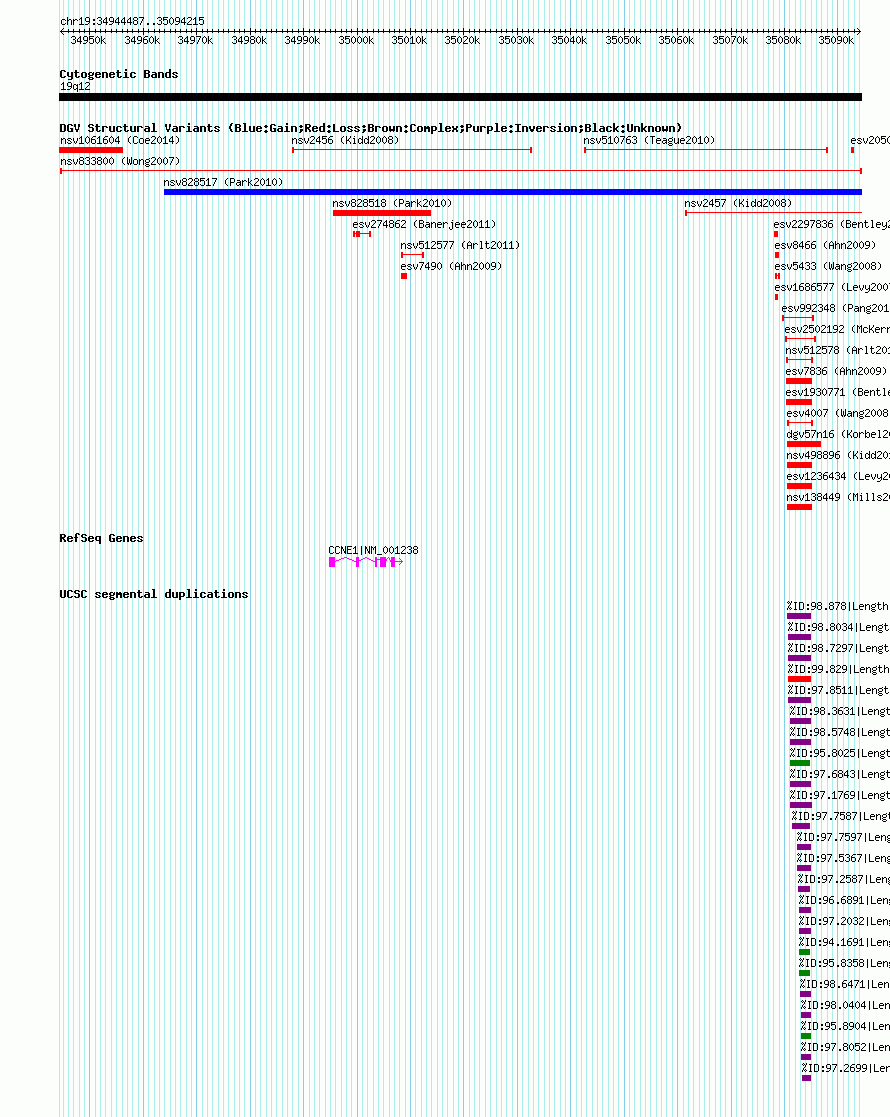This screenshot has height=1117, width=890.
Task: Click the %ID:97.8511 duplication label
Action: point(839,690)
